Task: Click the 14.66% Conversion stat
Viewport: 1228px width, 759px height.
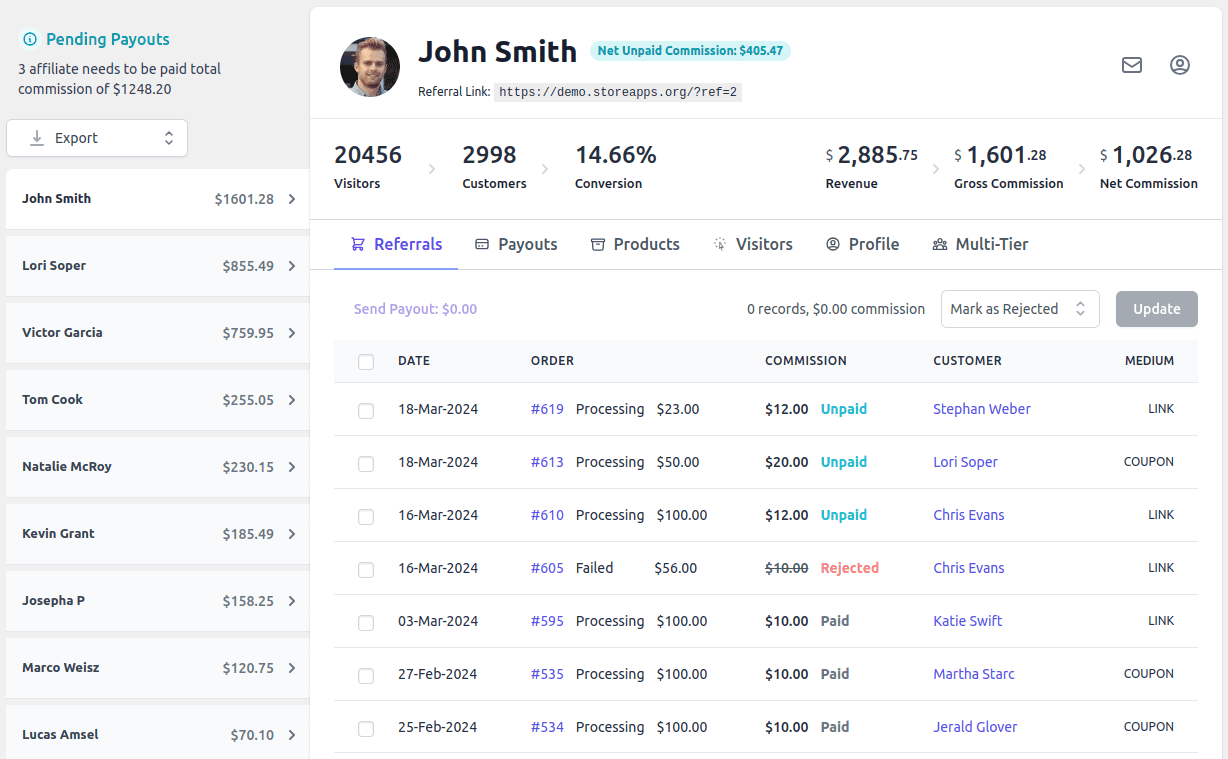Action: coord(615,168)
